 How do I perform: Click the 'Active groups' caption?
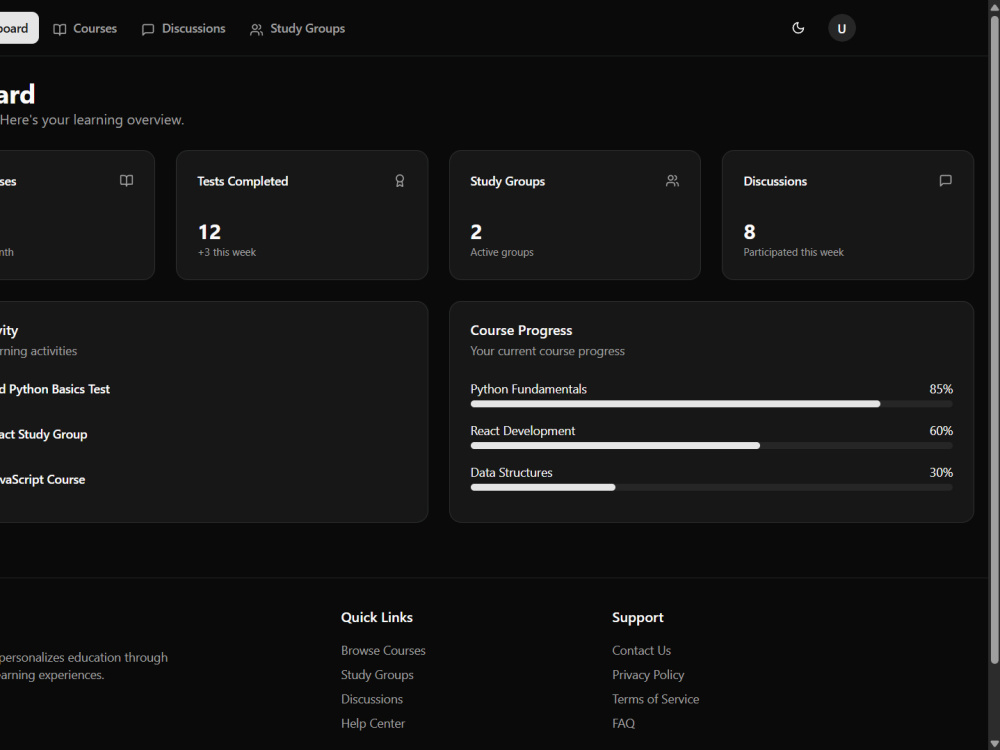pyautogui.click(x=502, y=253)
